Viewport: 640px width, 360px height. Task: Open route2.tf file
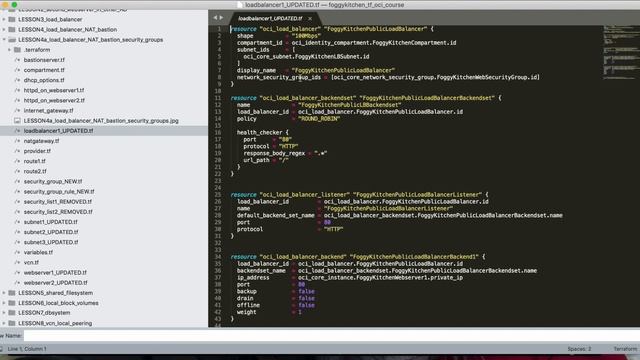tap(35, 171)
